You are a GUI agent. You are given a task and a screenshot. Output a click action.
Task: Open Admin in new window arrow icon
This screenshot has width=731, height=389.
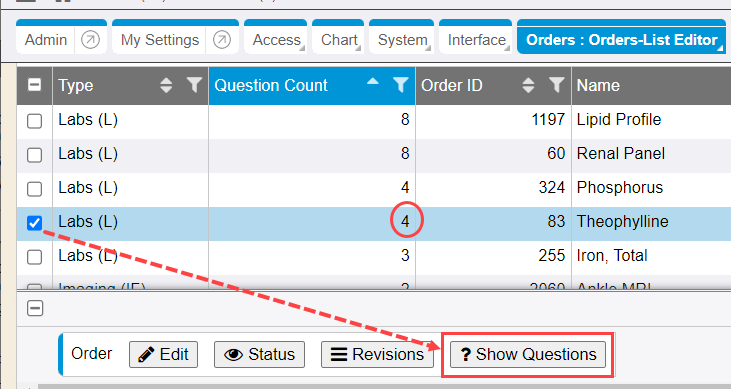click(90, 40)
